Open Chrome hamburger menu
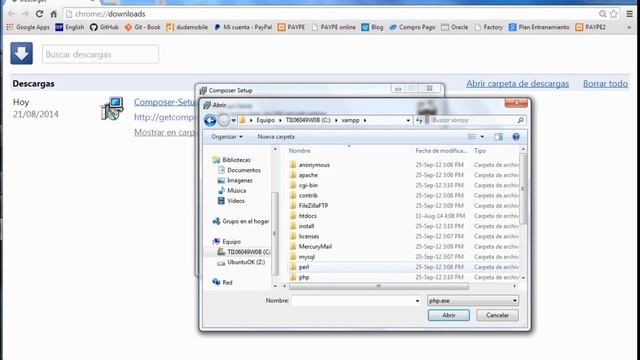640x360 pixels. point(630,14)
